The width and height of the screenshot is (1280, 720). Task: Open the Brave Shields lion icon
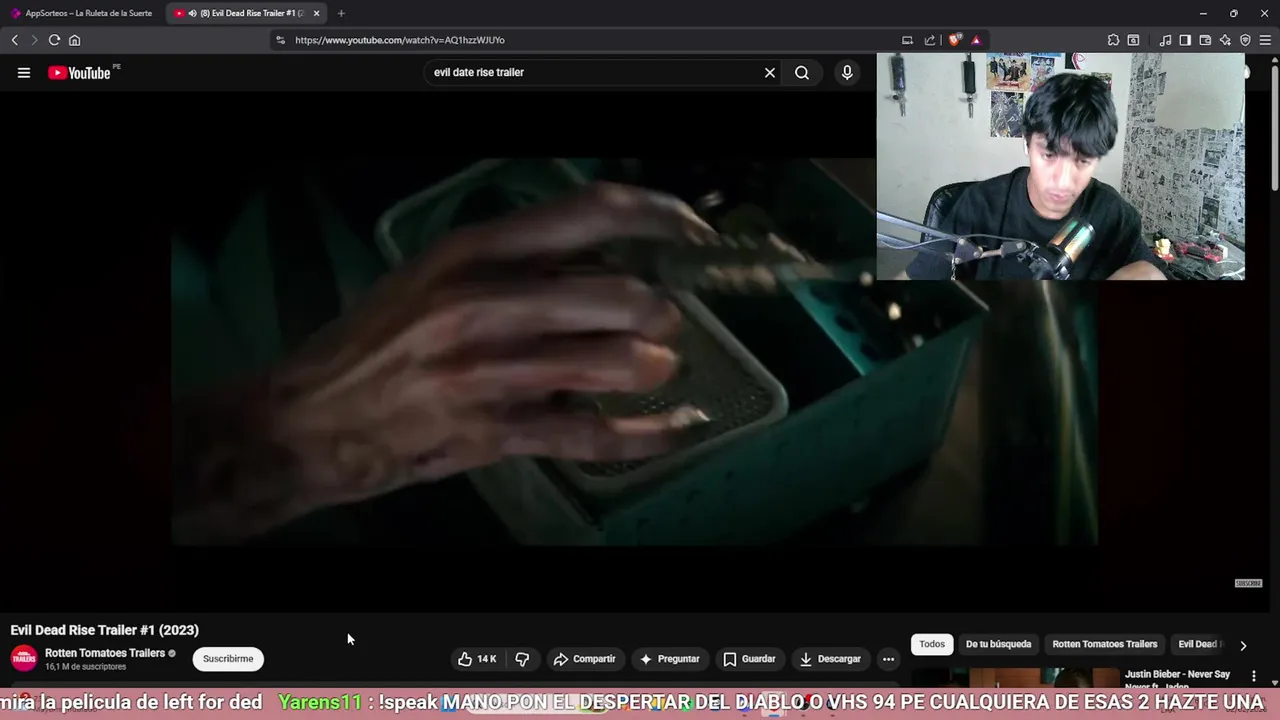(x=955, y=40)
